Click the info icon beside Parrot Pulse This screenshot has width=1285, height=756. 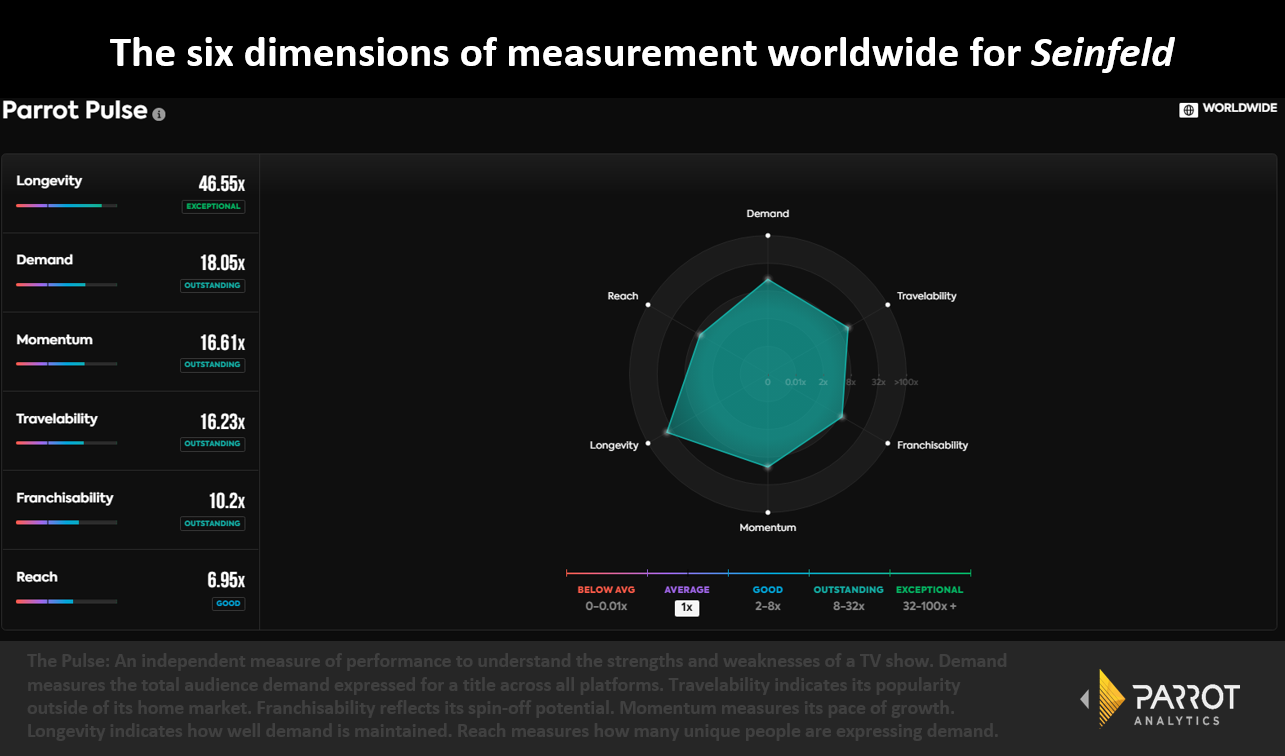pyautogui.click(x=159, y=114)
